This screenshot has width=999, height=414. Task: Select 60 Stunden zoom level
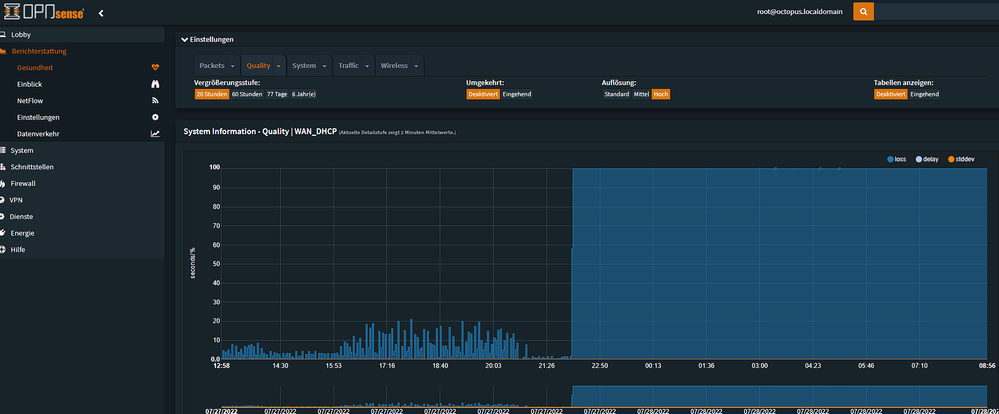coord(247,94)
